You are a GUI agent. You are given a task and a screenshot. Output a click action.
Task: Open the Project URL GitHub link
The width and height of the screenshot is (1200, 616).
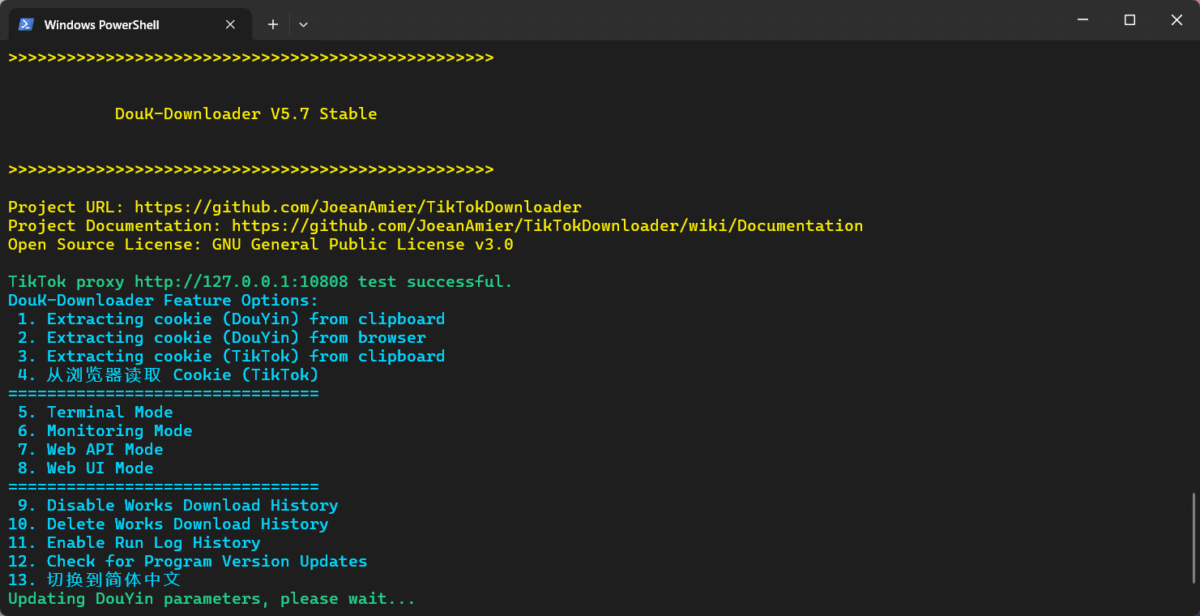pos(358,207)
